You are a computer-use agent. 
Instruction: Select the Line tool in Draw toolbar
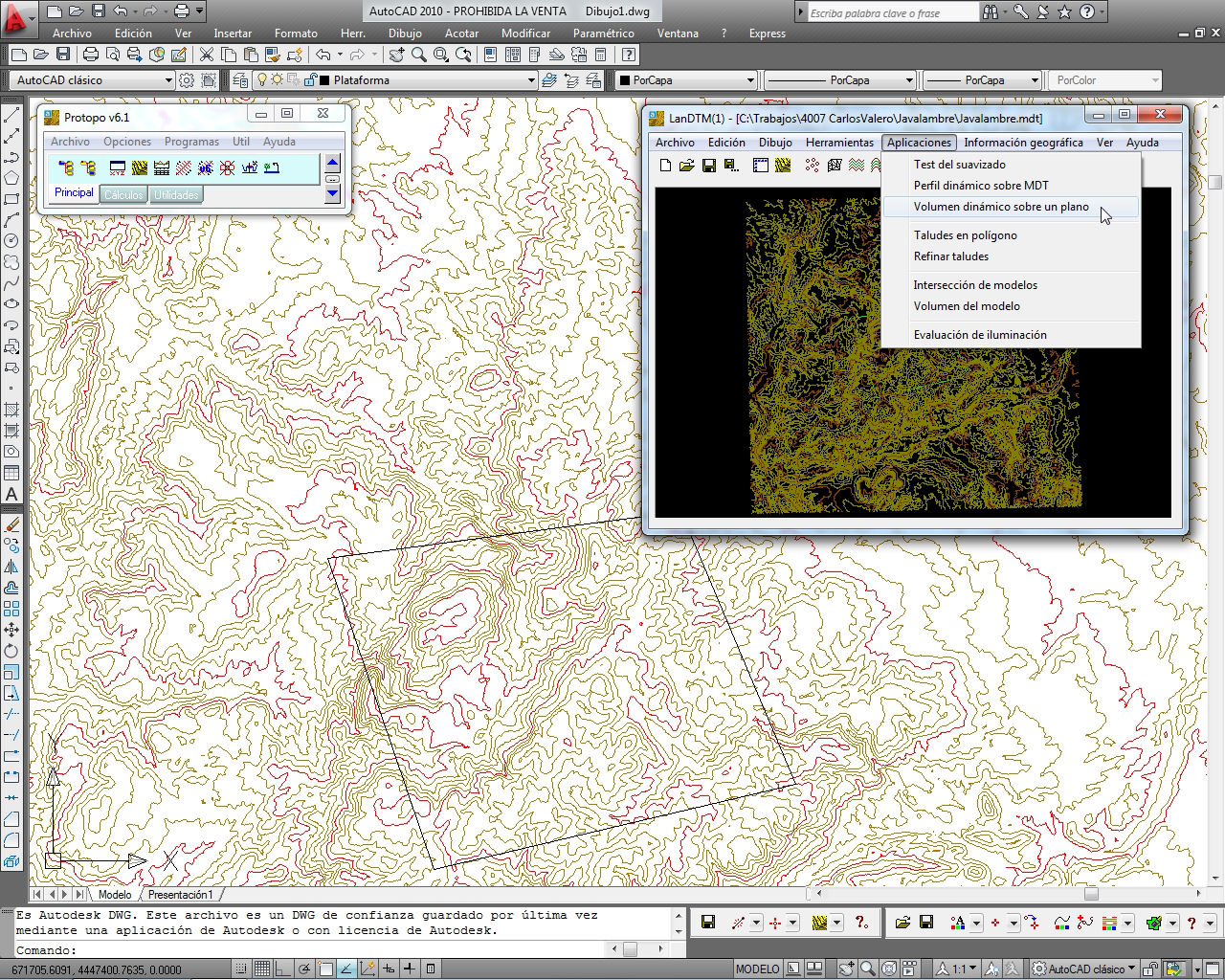pos(11,115)
